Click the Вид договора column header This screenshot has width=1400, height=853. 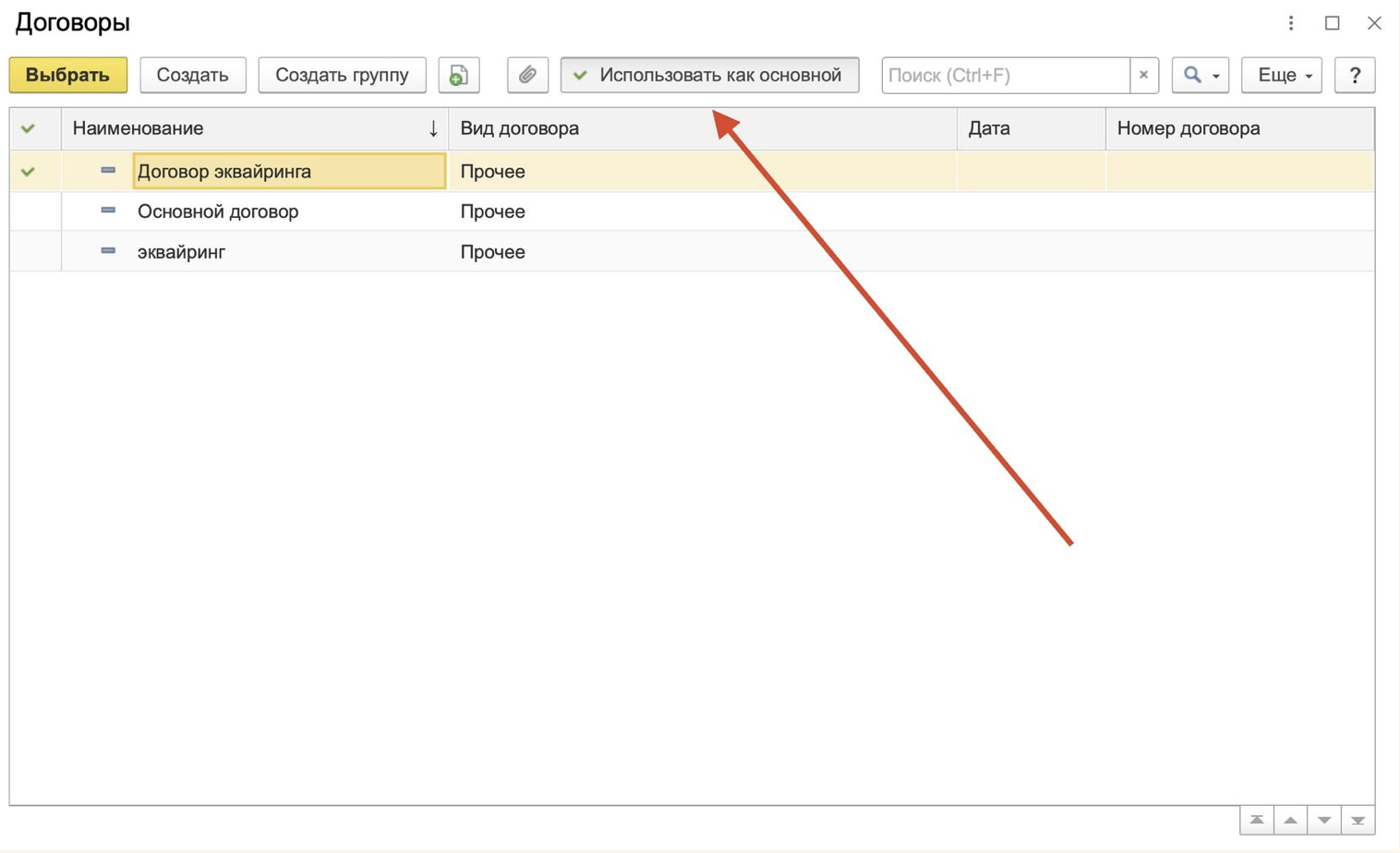(x=703, y=128)
